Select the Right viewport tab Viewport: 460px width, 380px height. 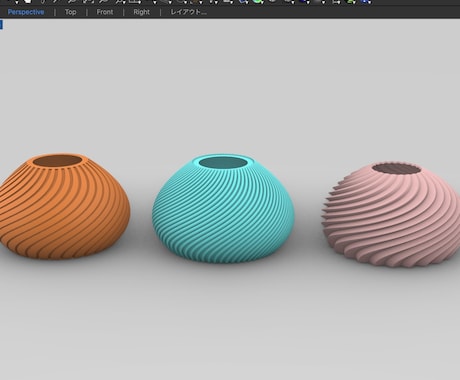(141, 12)
